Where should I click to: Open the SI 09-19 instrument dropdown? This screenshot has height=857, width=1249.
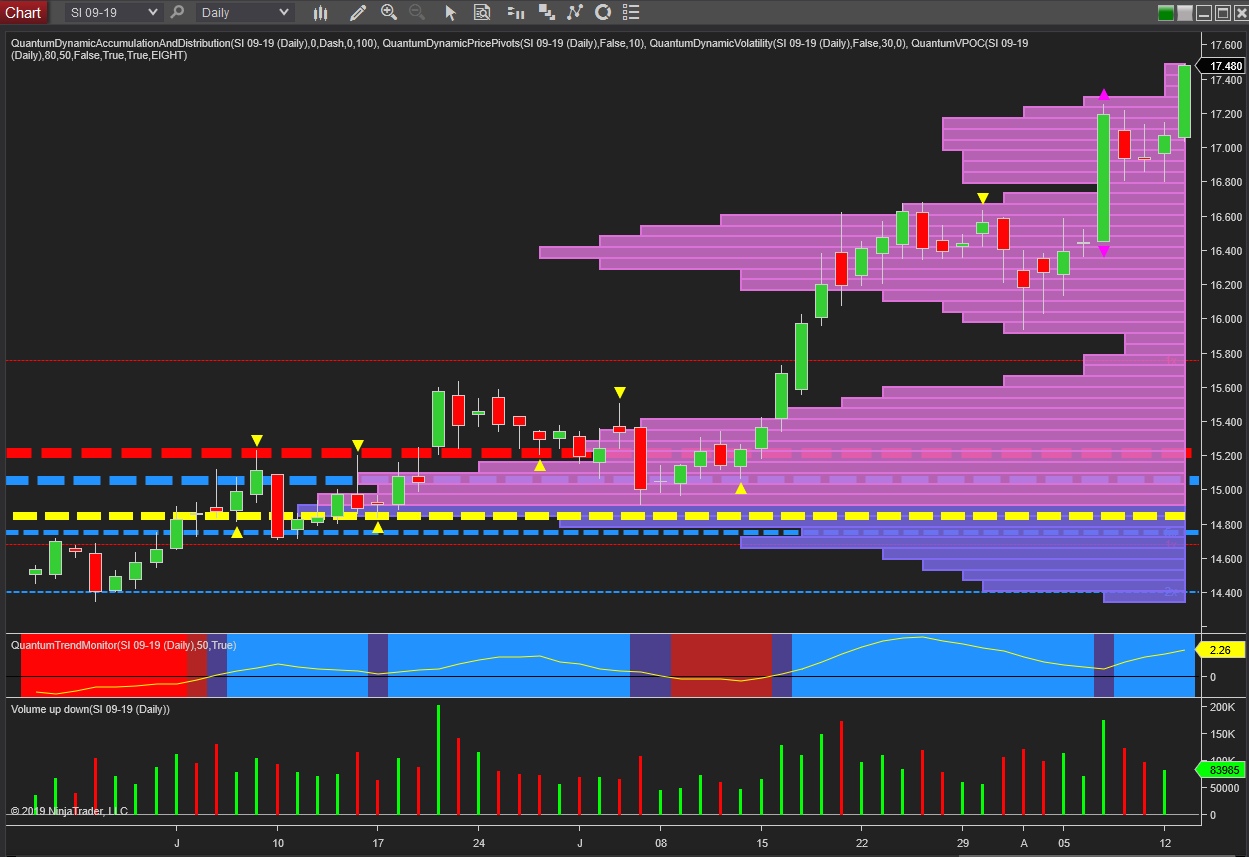pyautogui.click(x=113, y=13)
